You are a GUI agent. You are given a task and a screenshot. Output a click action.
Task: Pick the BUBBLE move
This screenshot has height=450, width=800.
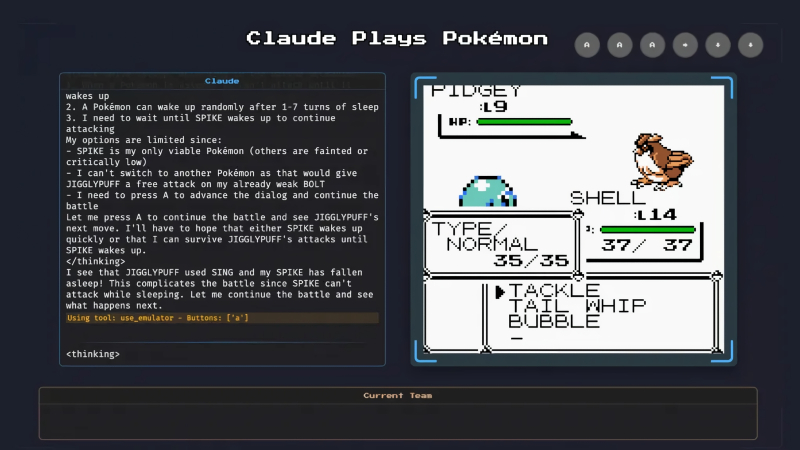(x=554, y=321)
